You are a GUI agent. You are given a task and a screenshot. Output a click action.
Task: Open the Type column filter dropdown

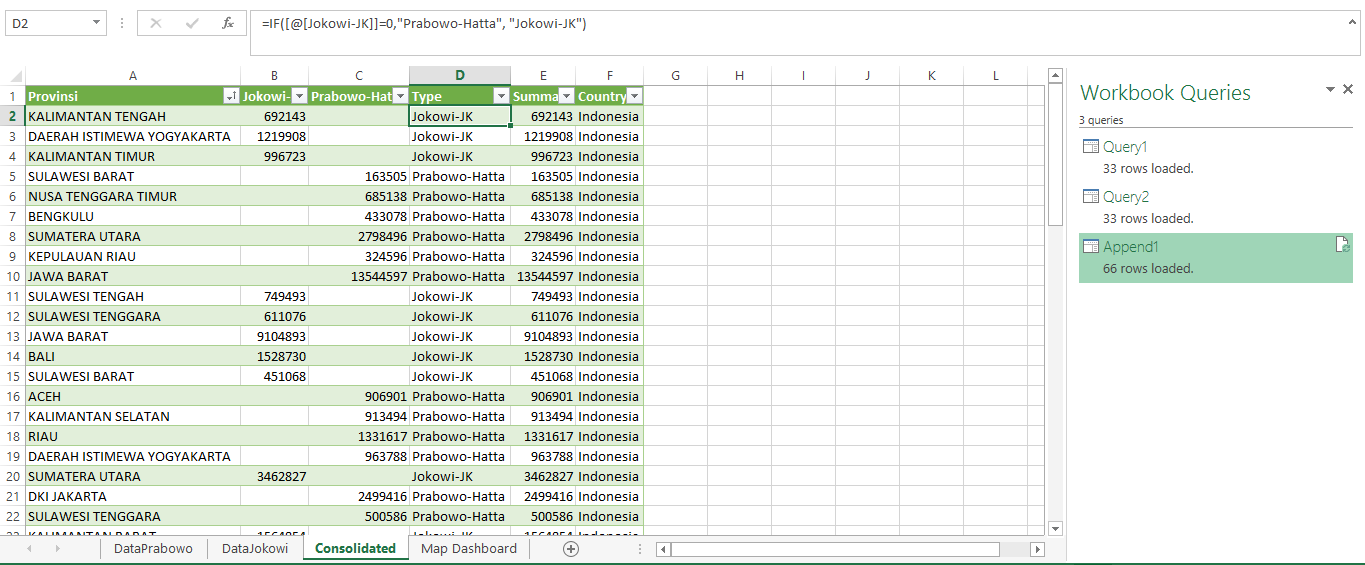pos(501,96)
